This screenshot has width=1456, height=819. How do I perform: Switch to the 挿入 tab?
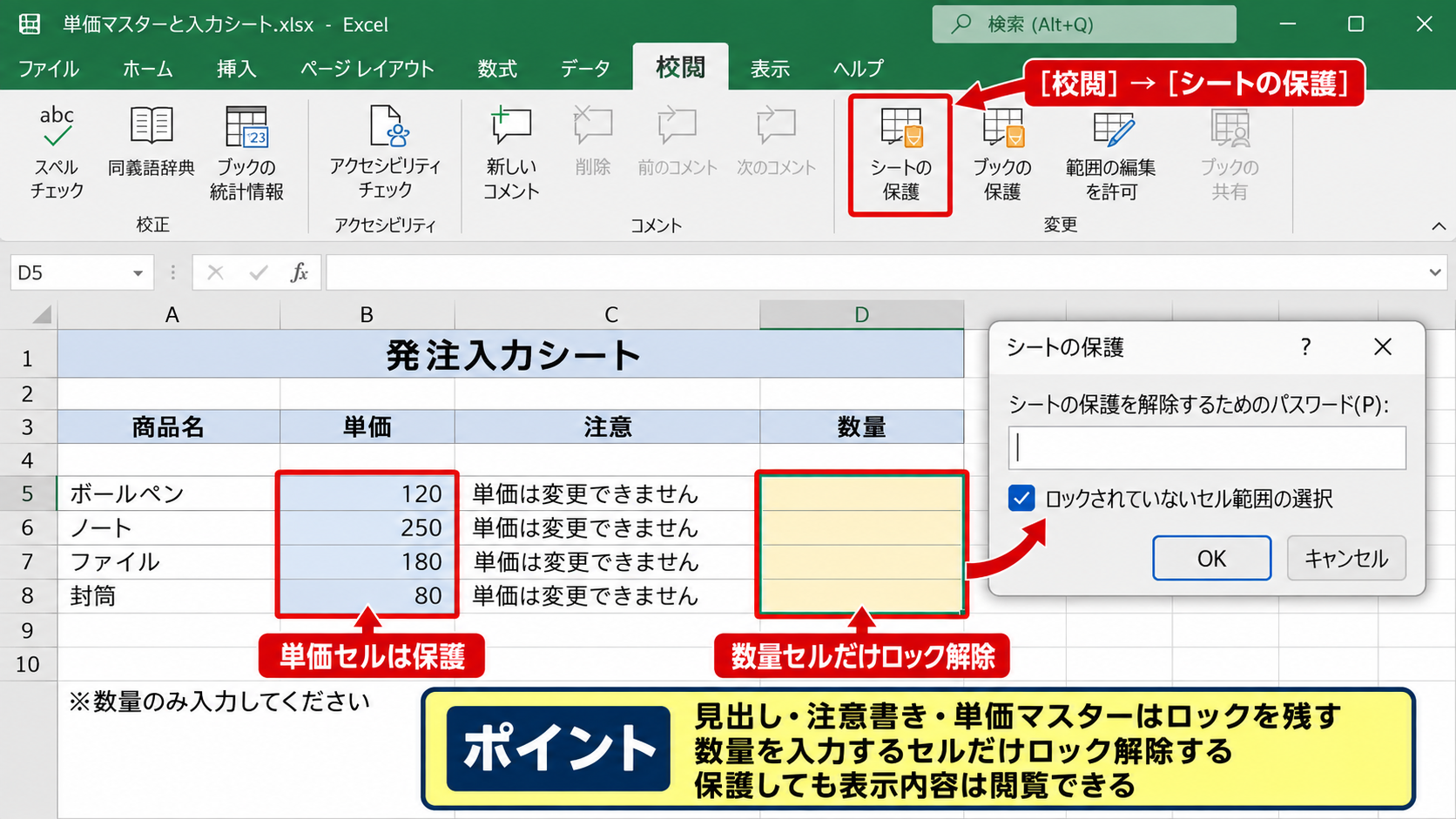(236, 69)
